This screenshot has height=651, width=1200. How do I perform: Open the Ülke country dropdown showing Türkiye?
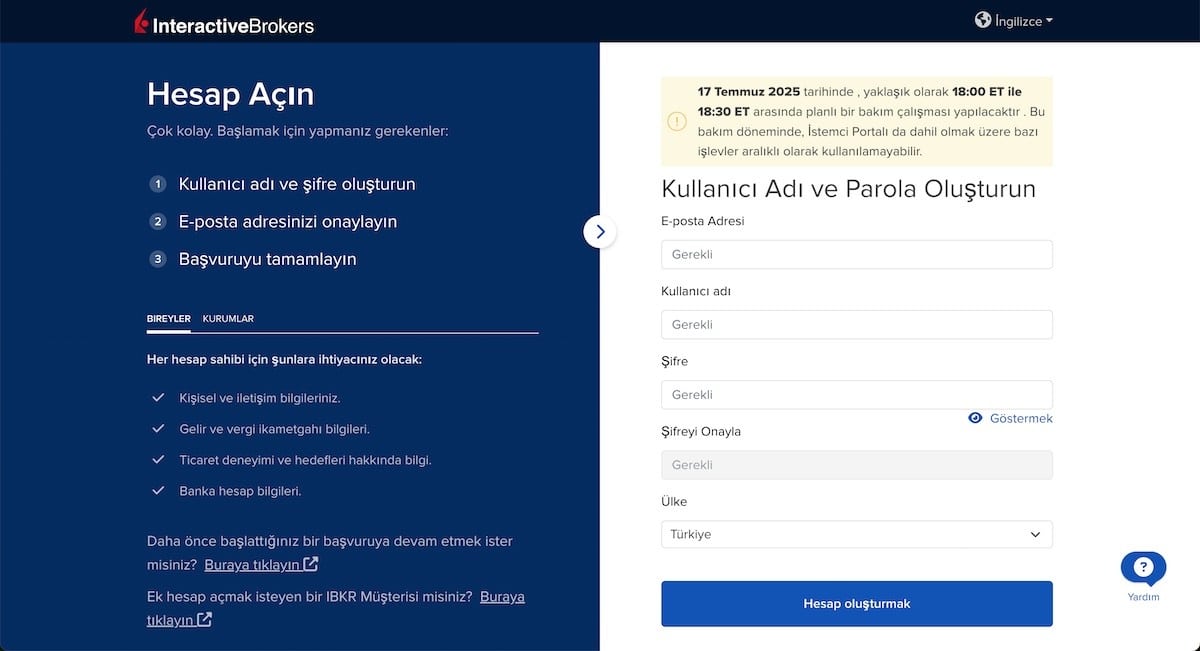click(x=857, y=534)
